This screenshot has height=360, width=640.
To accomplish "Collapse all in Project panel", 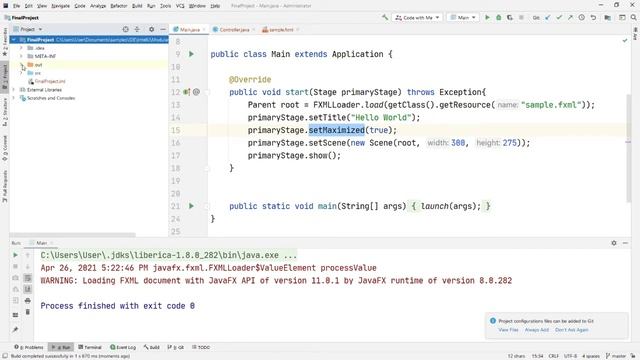I will 137,29.
